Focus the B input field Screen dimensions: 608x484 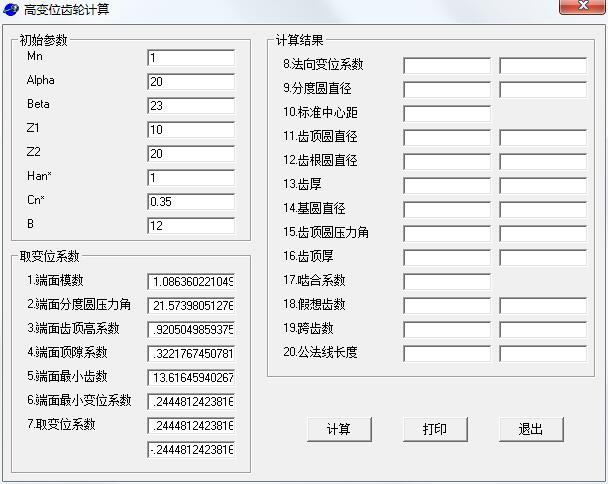point(191,226)
